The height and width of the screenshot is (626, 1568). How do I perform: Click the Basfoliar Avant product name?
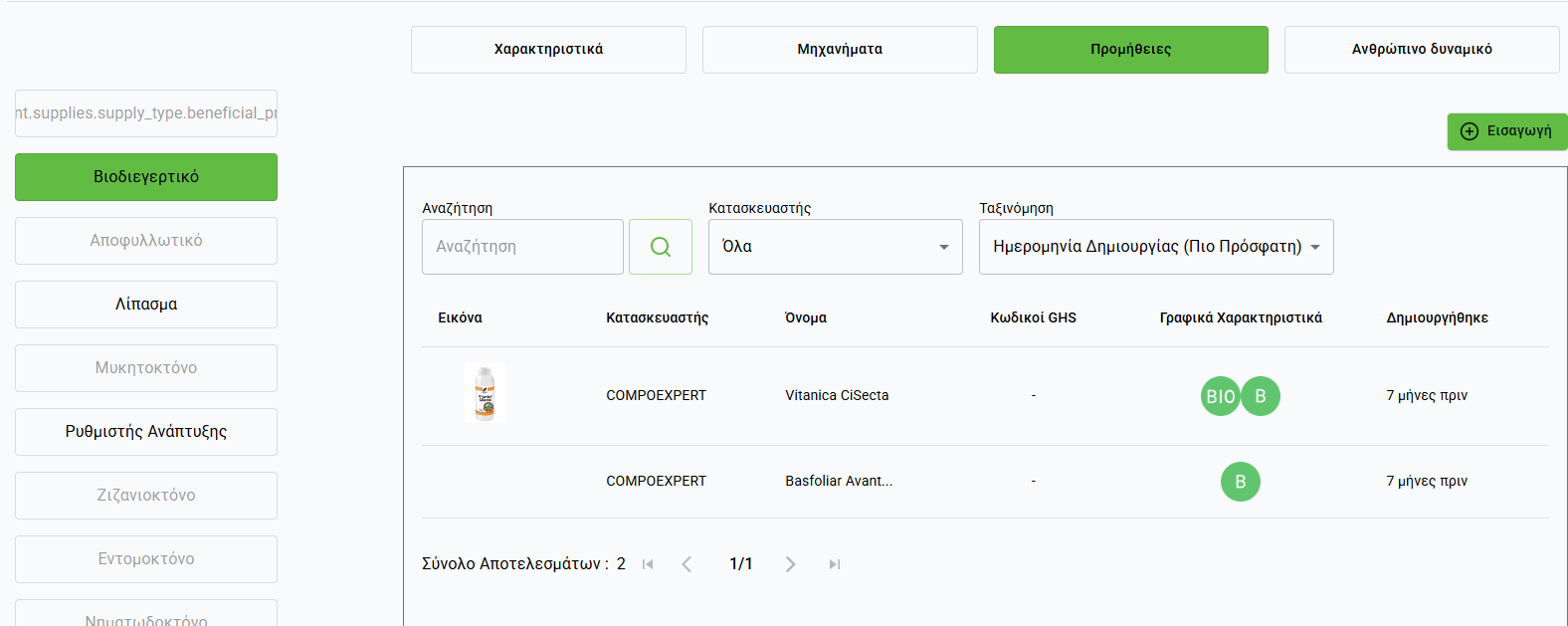[839, 481]
